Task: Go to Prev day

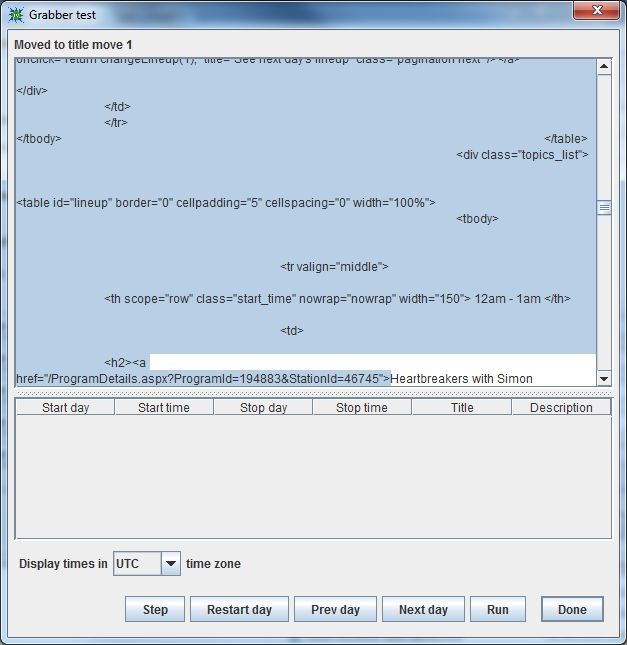Action: 335,610
